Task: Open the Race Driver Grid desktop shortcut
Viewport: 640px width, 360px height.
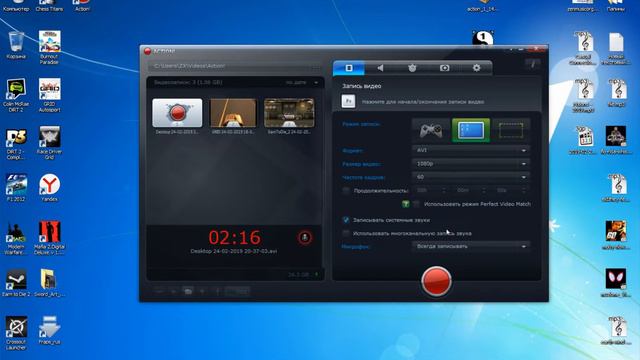Action: [x=49, y=143]
